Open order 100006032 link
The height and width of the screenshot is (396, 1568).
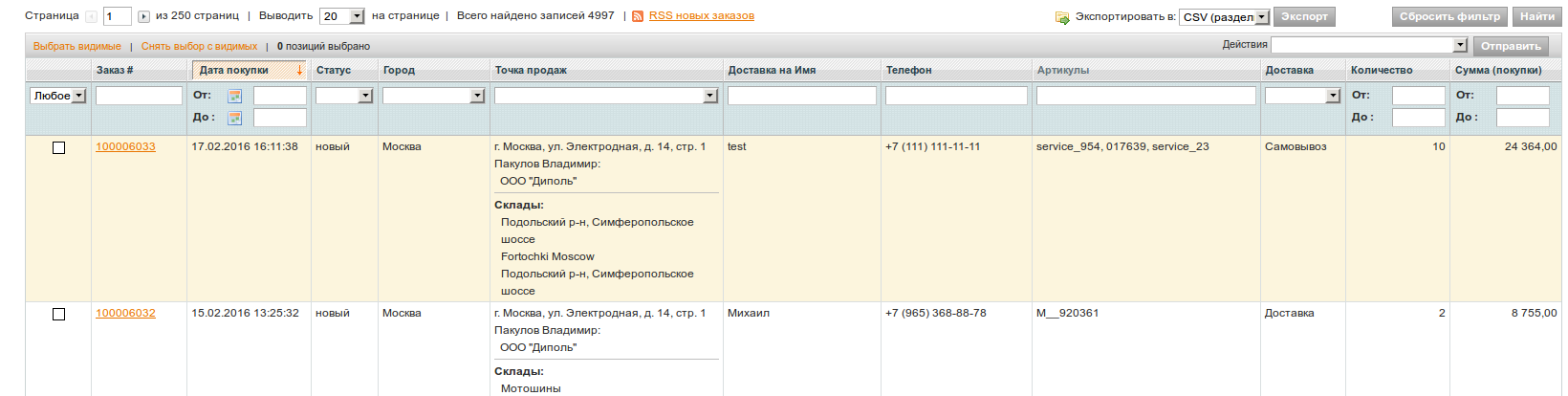(125, 314)
